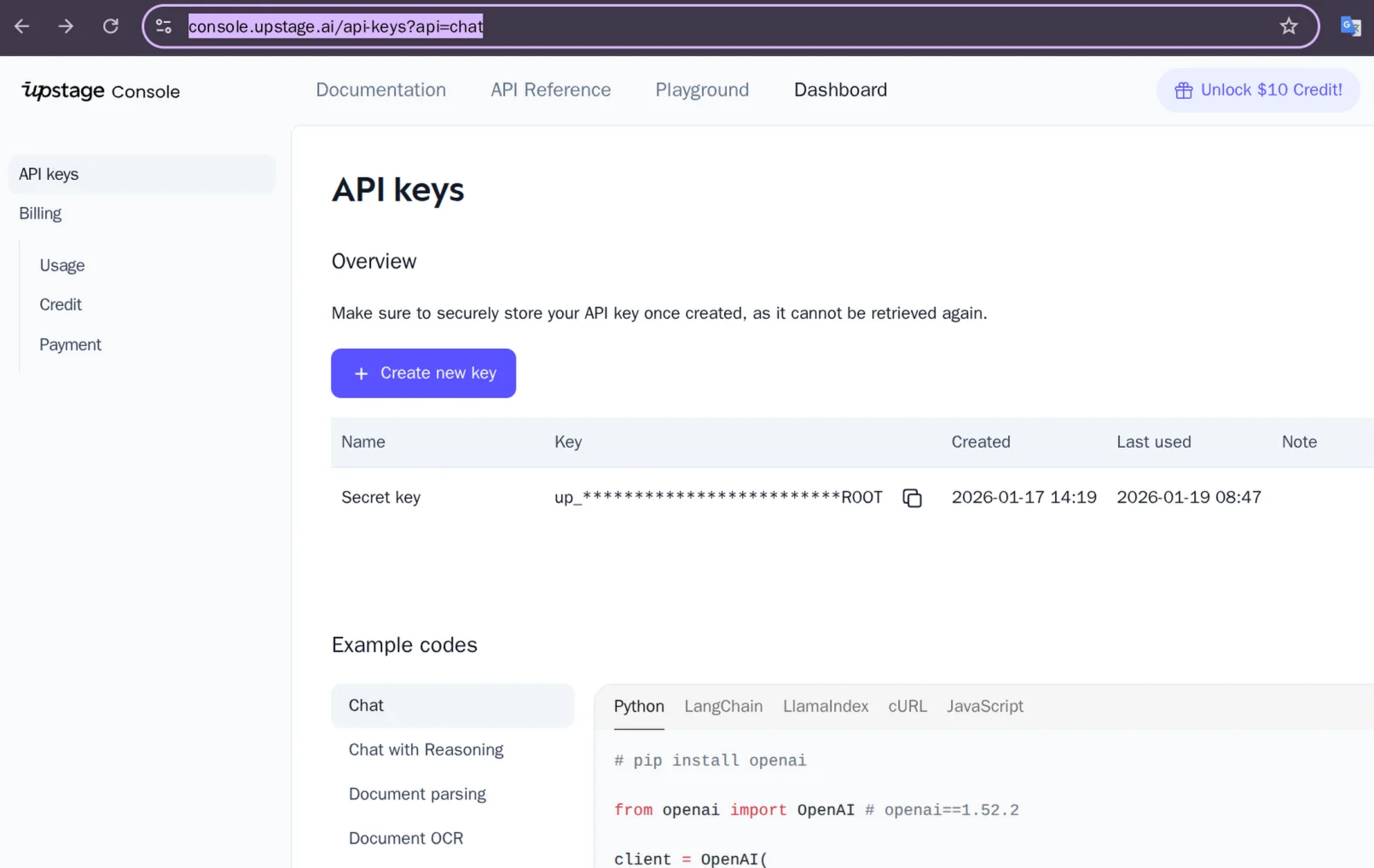Select the JavaScript code tab

coord(984,706)
